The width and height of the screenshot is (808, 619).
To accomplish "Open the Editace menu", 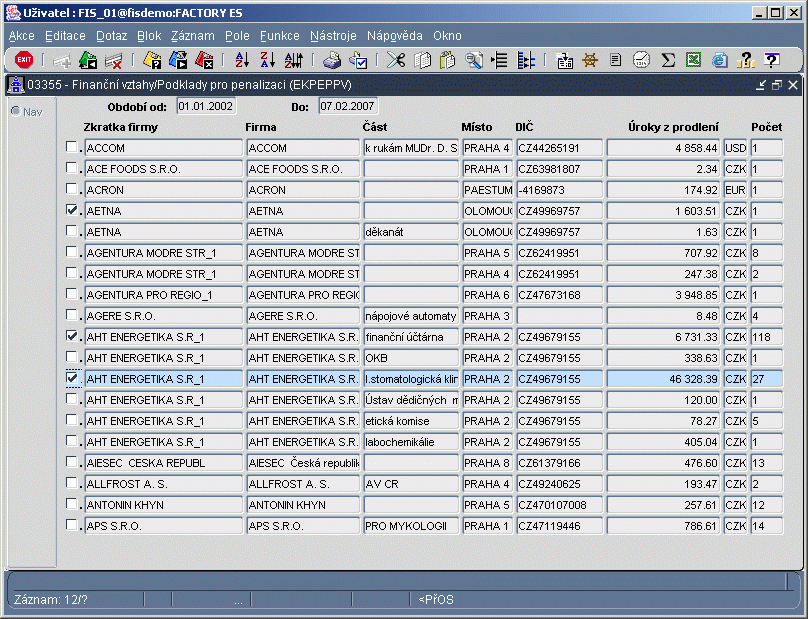I will pos(65,35).
